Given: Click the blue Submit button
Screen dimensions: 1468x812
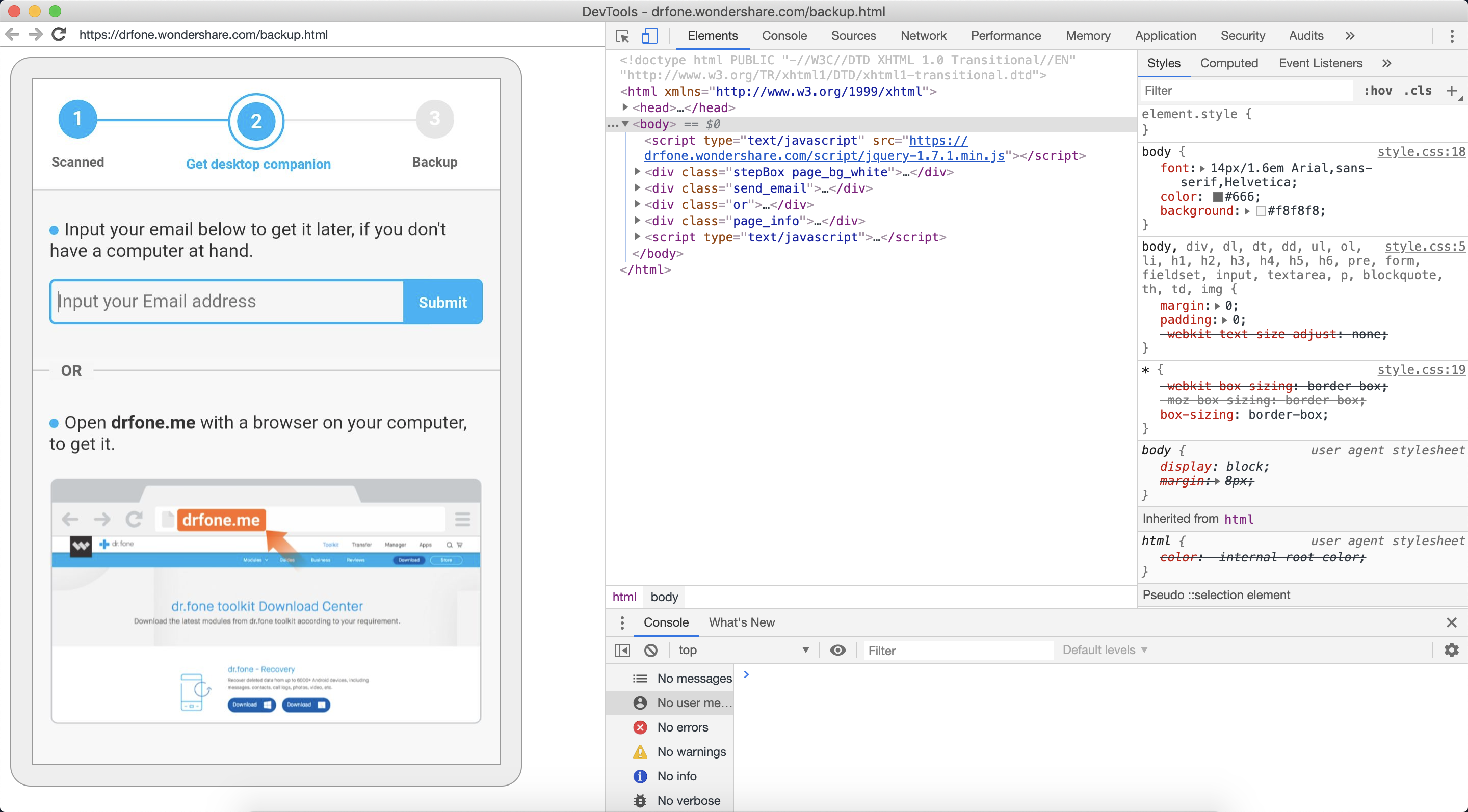Looking at the screenshot, I should (442, 302).
